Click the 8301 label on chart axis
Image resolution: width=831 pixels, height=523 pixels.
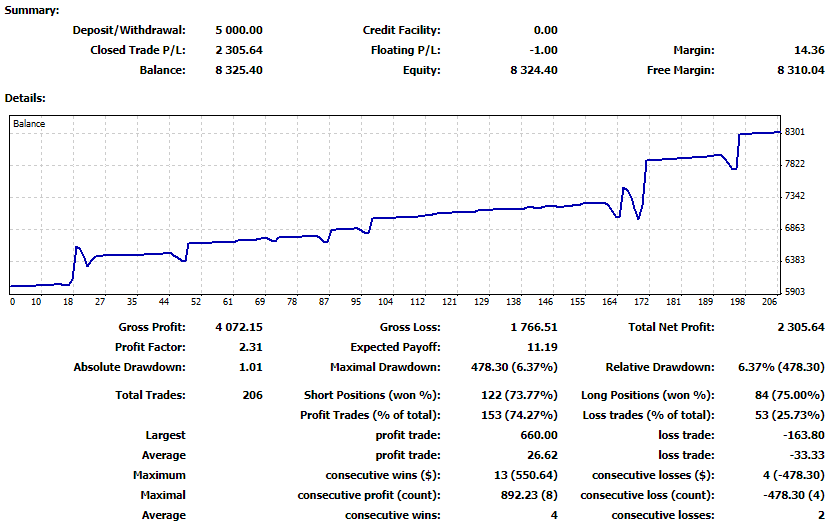click(x=796, y=132)
